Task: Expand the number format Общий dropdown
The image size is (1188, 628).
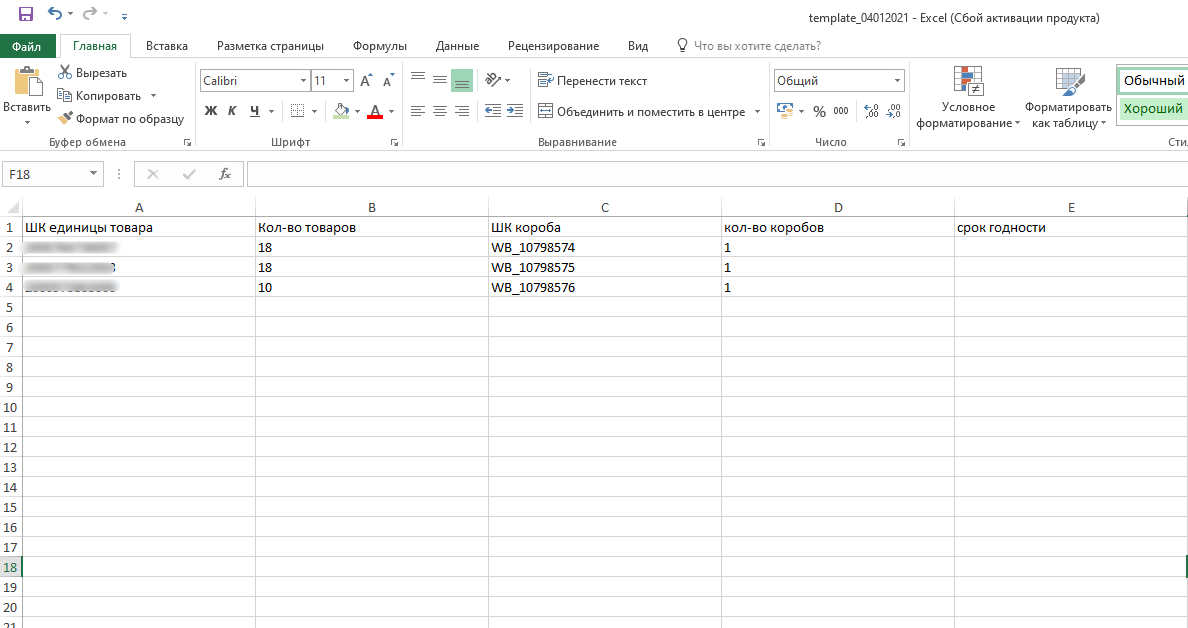Action: point(897,81)
